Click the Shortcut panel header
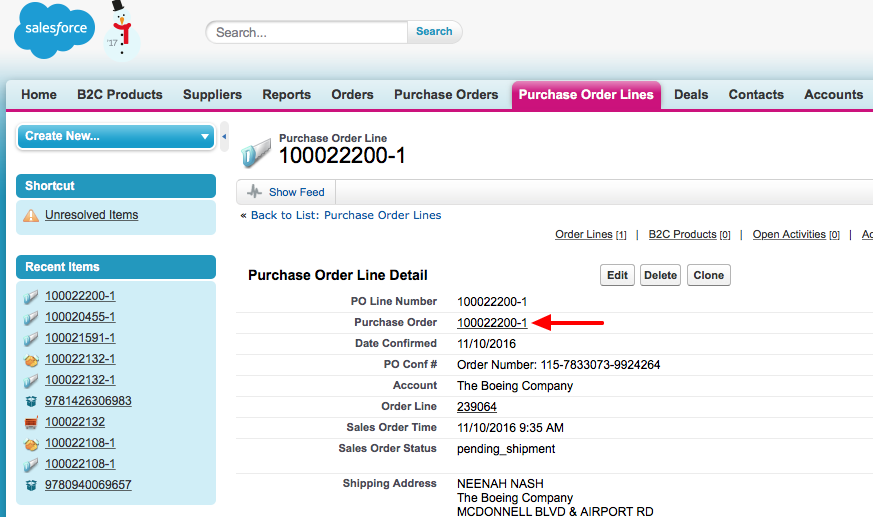The width and height of the screenshot is (873, 517). point(116,186)
